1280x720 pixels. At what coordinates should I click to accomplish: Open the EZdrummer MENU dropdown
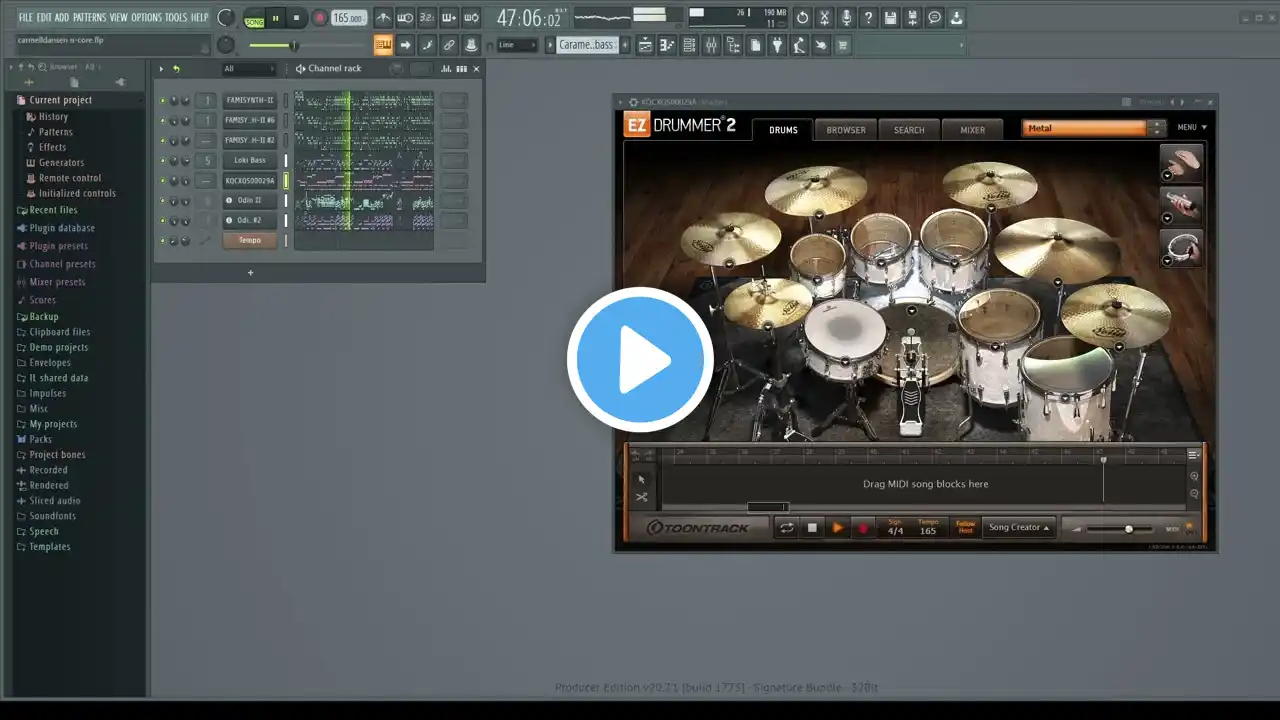(1191, 128)
